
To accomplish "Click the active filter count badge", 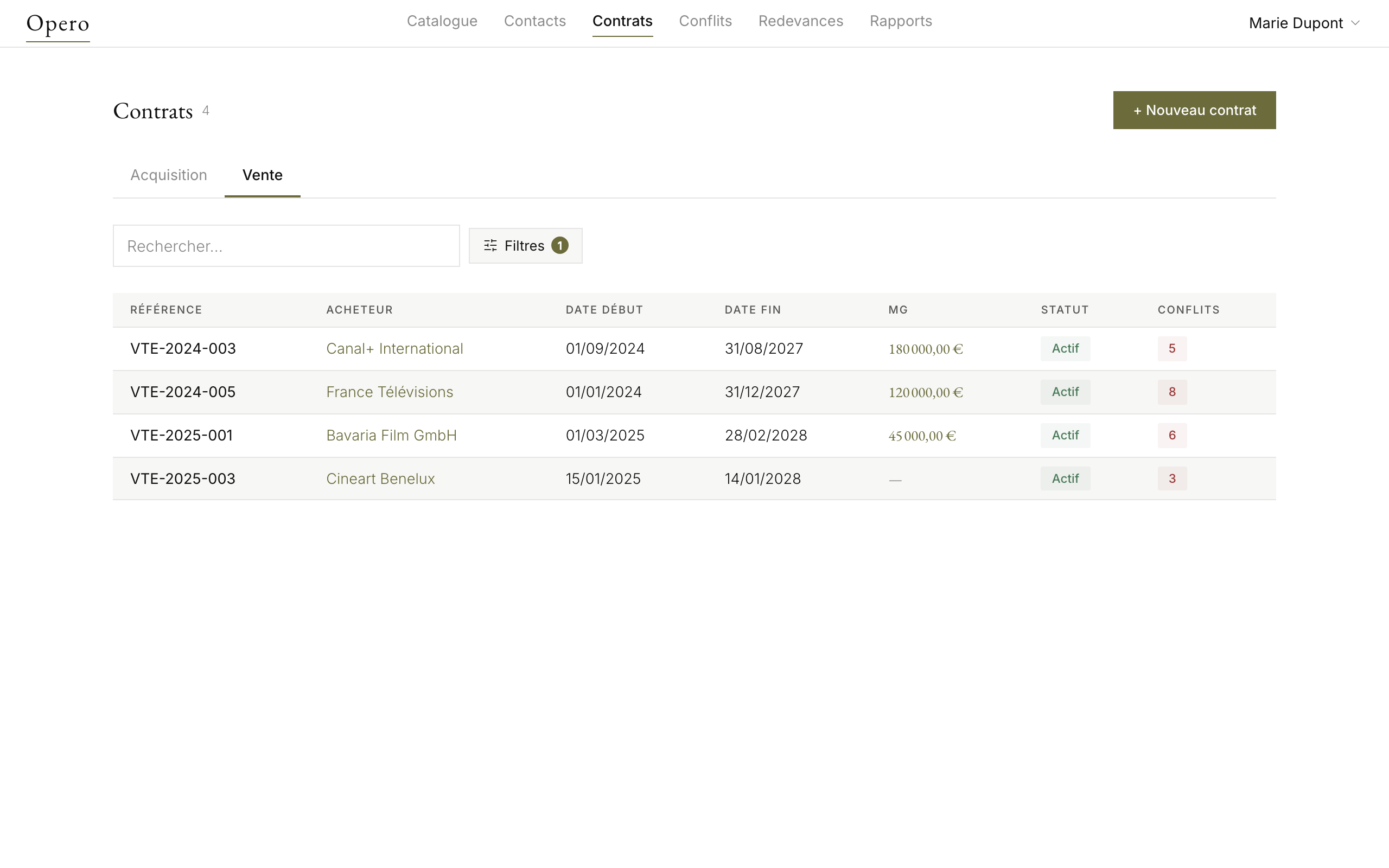I will [x=559, y=245].
